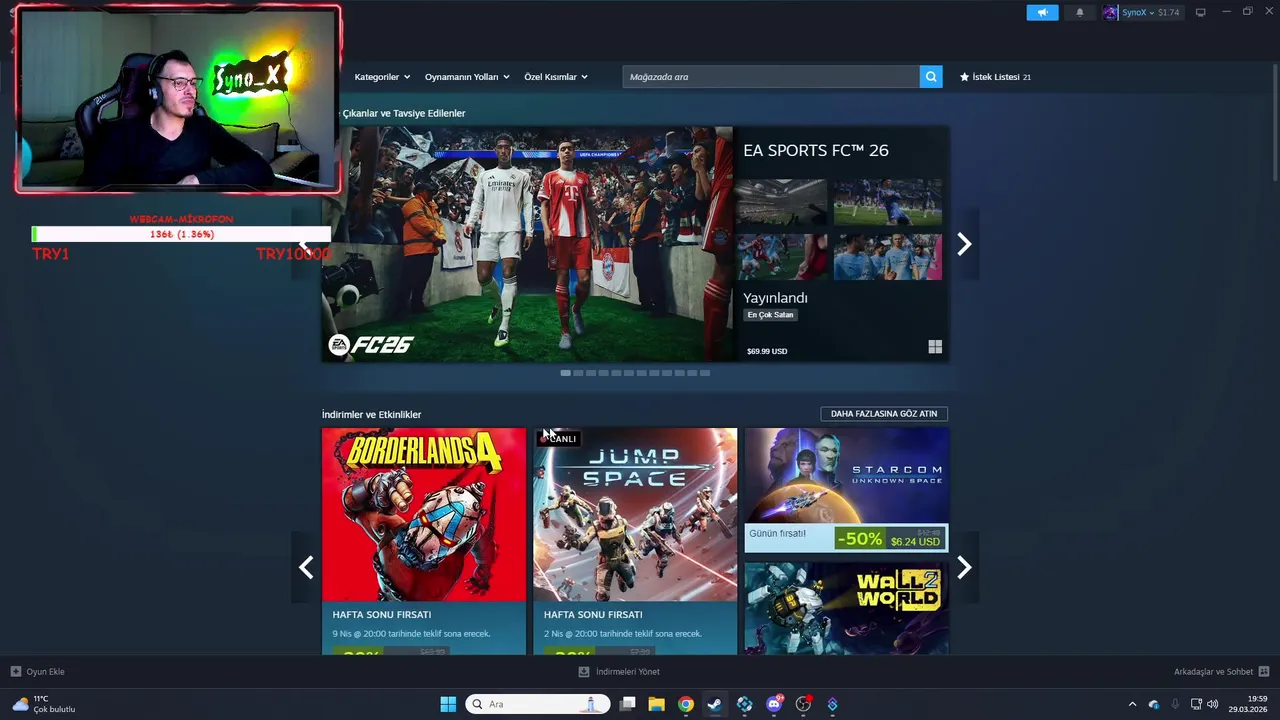
Task: Show hidden system tray icons chevron
Action: click(1132, 704)
